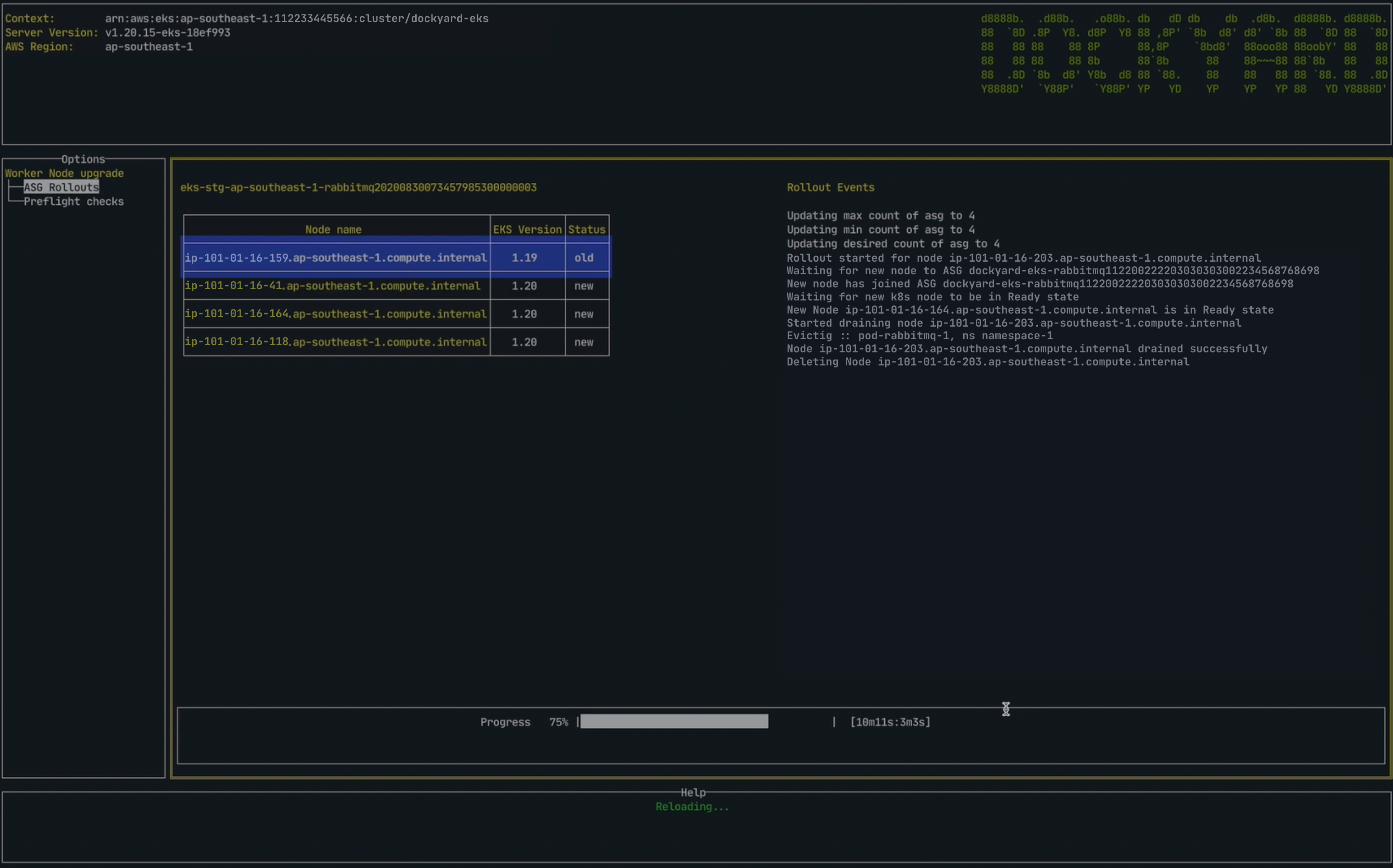The image size is (1393, 868).
Task: Click Worker Node upgrade tree root
Action: tap(65, 173)
